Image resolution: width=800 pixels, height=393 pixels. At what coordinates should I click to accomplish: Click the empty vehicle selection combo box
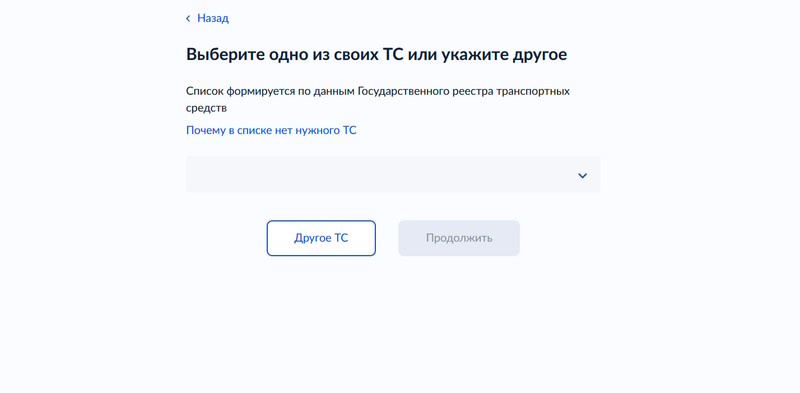pos(393,174)
